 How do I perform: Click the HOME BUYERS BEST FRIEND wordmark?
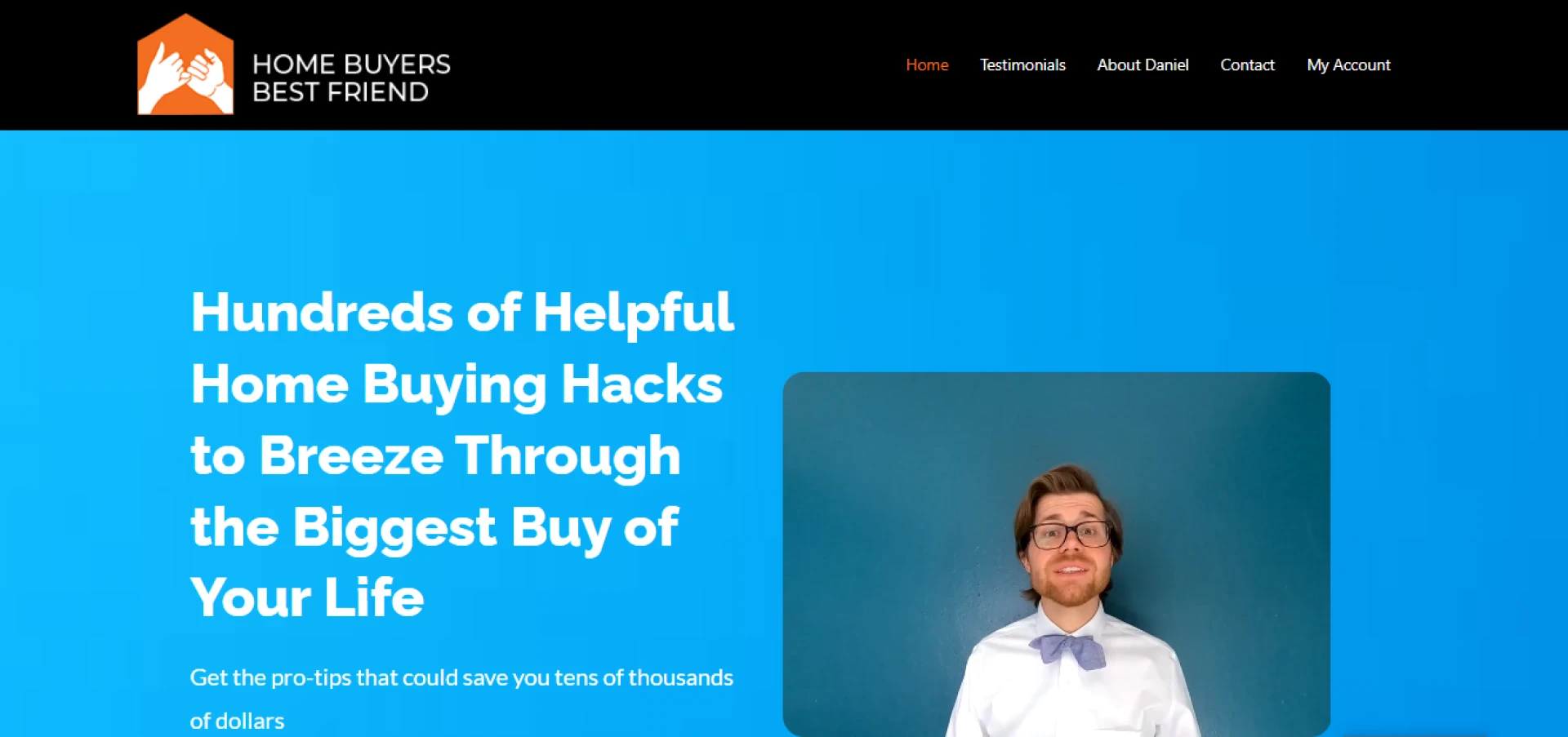[x=351, y=78]
